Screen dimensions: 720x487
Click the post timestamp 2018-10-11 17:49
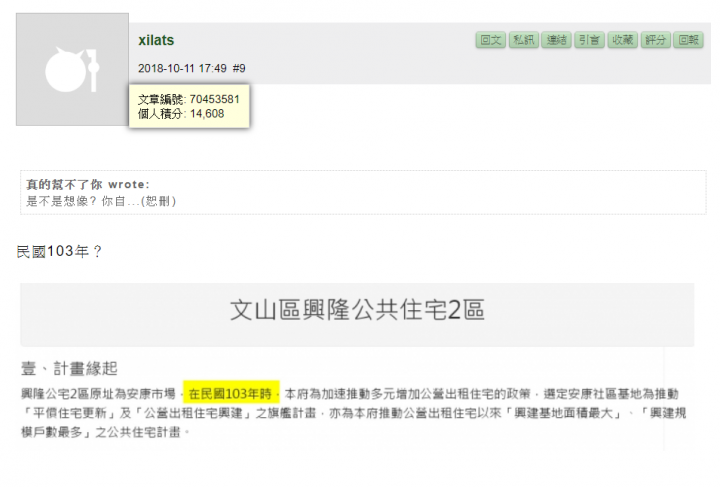pyautogui.click(x=182, y=68)
